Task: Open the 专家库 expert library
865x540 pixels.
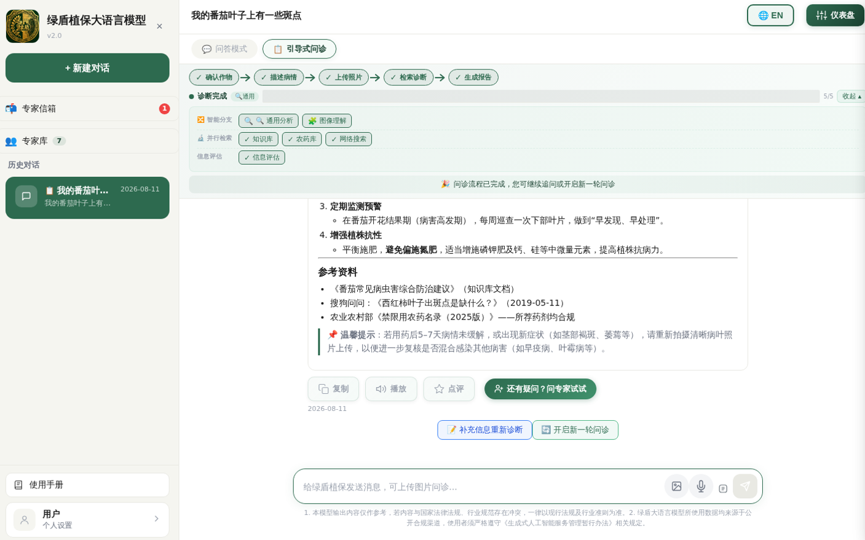Action: (x=88, y=141)
